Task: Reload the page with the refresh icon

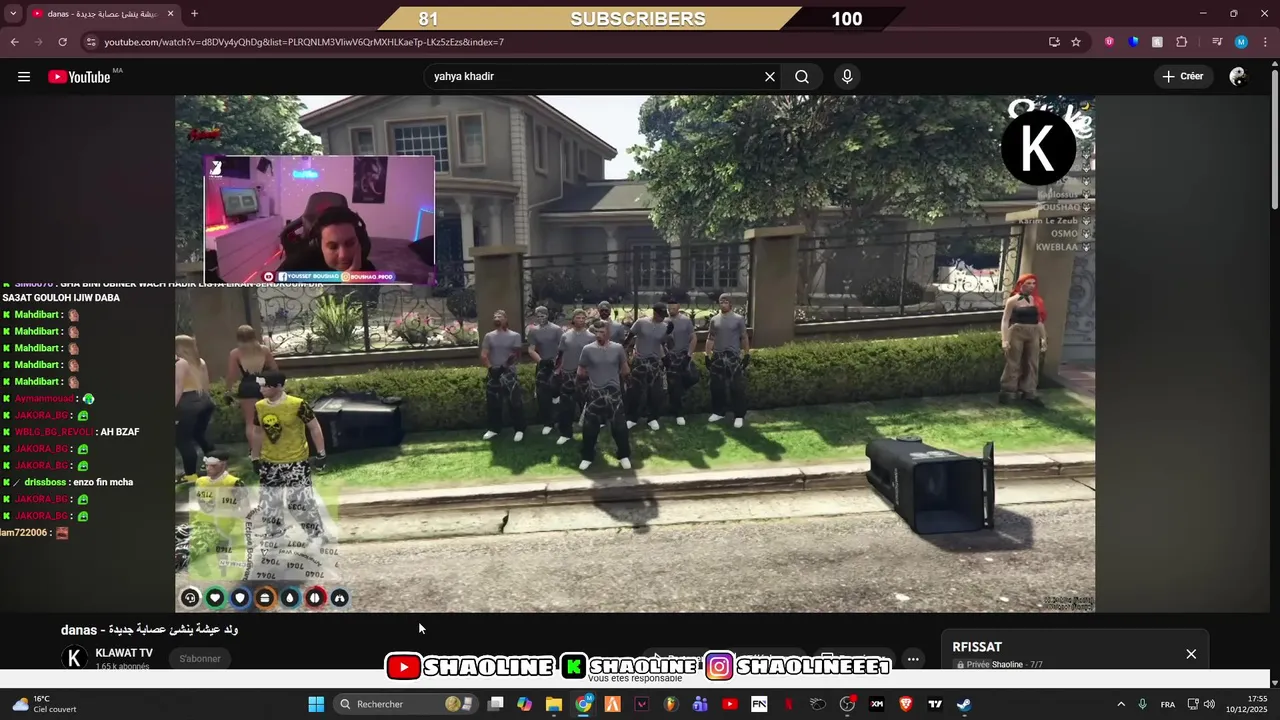Action: point(62,42)
